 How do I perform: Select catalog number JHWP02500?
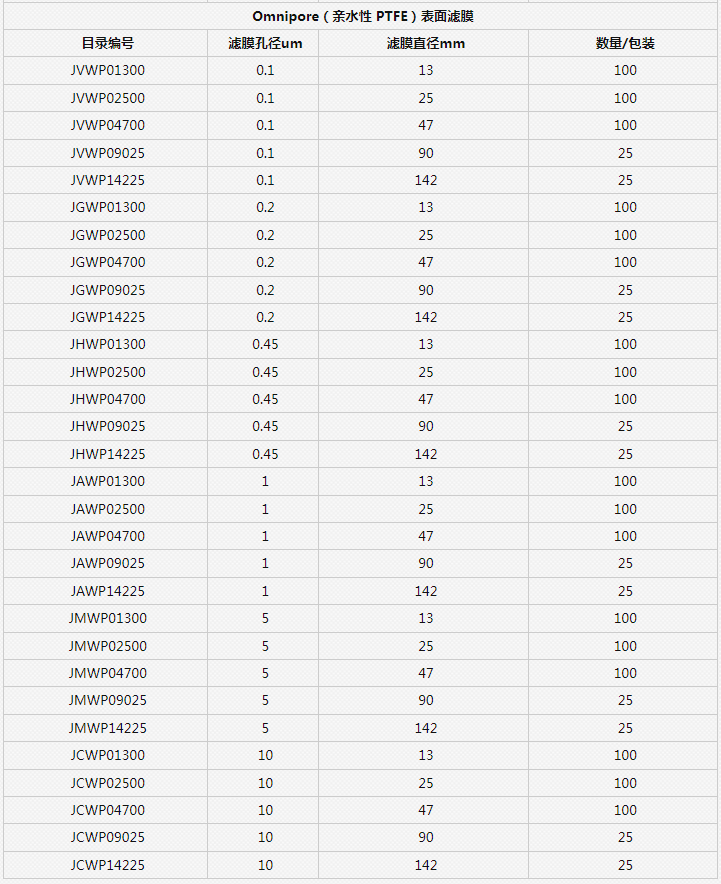point(108,372)
